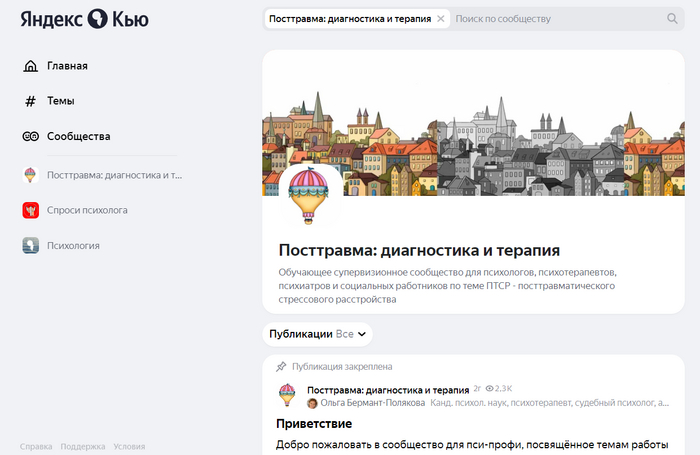Click the Психология community icon
Screen dimensions: 700x455
pyautogui.click(x=30, y=246)
